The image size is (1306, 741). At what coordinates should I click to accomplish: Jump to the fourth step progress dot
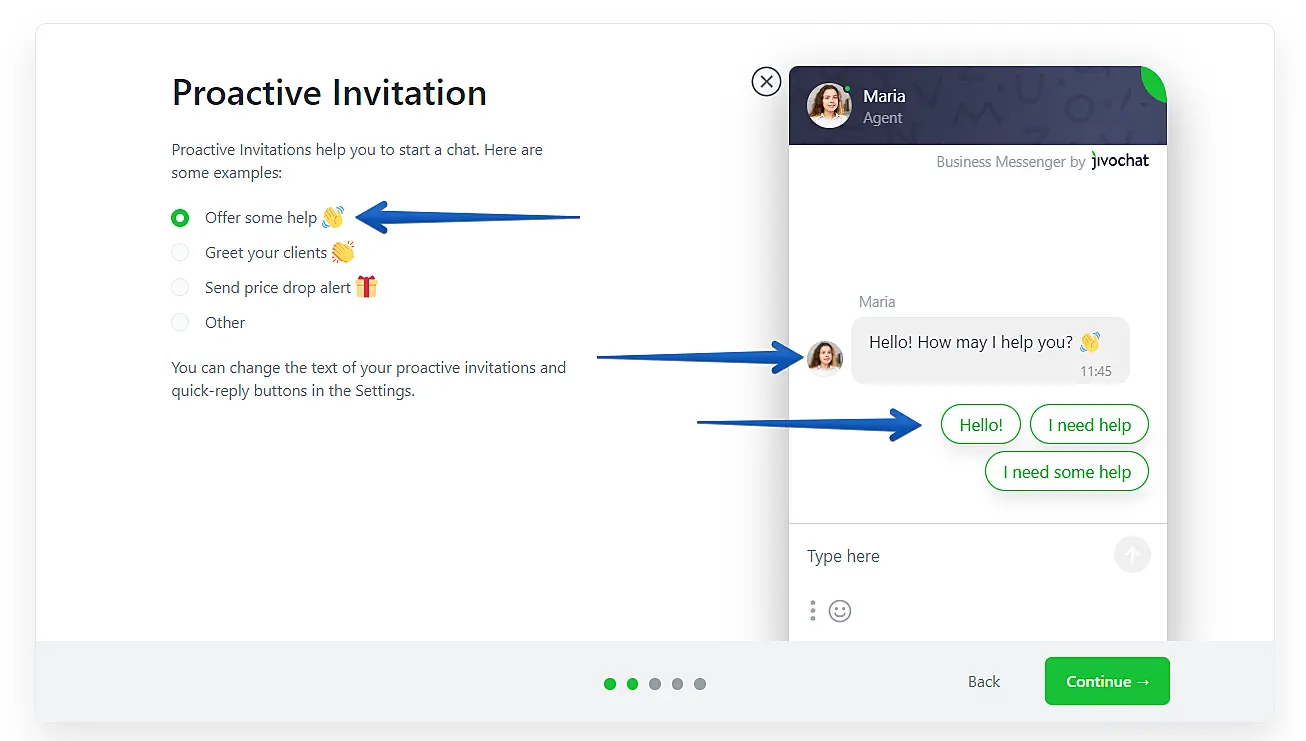pyautogui.click(x=677, y=684)
